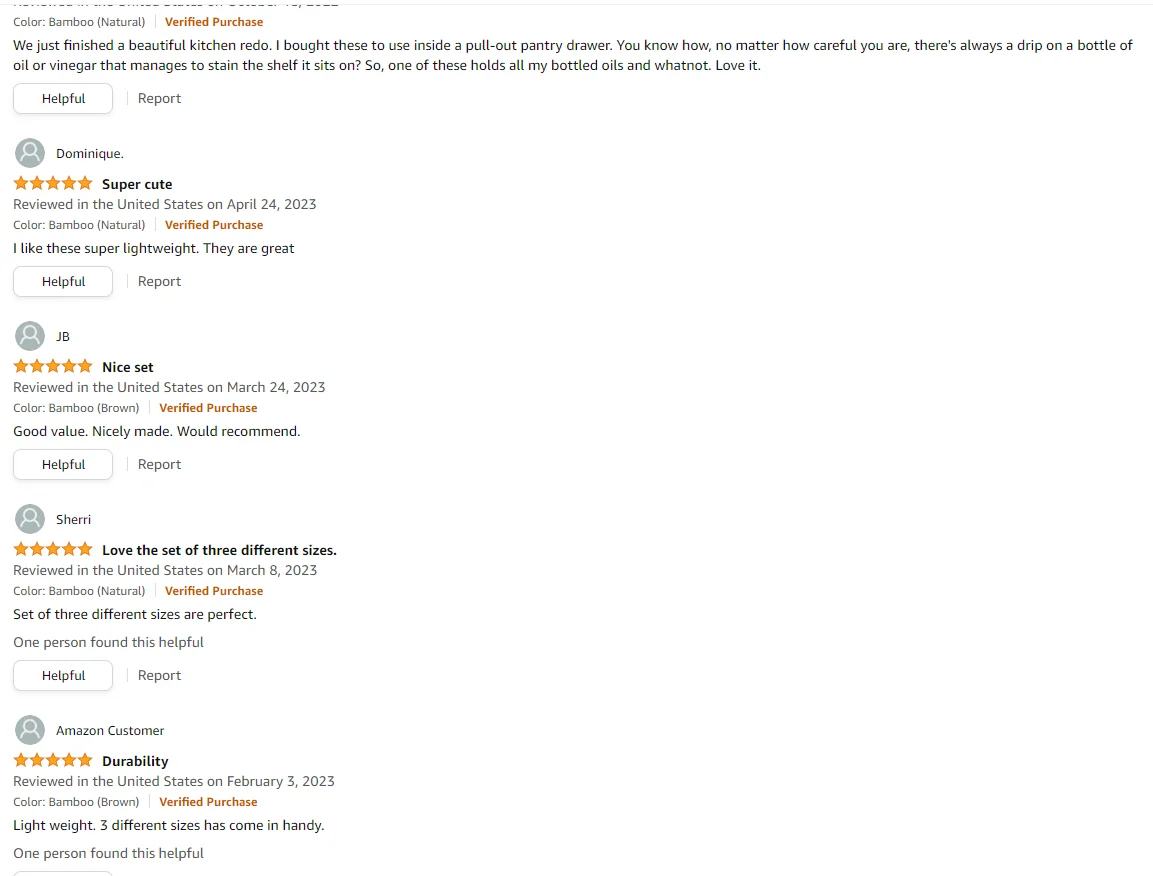Report Sherri's review
This screenshot has height=876, width=1153.
159,676
